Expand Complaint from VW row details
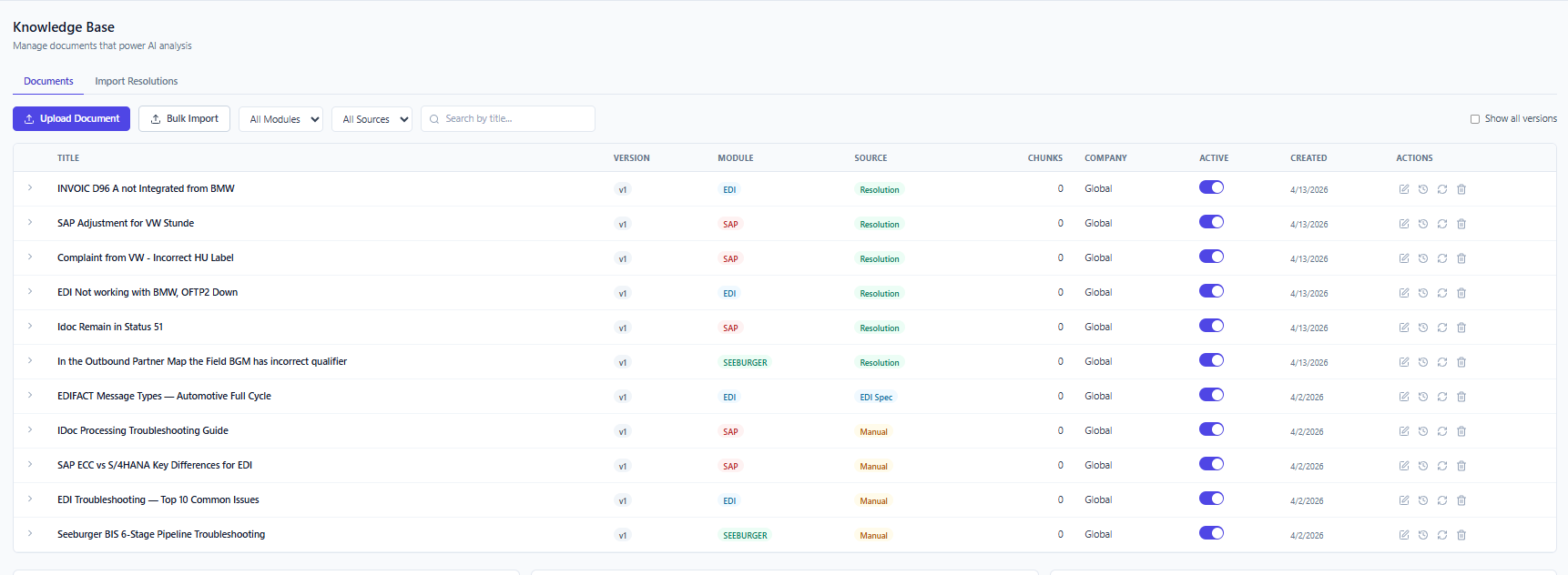Viewport: 1568px width, 575px height. point(30,257)
